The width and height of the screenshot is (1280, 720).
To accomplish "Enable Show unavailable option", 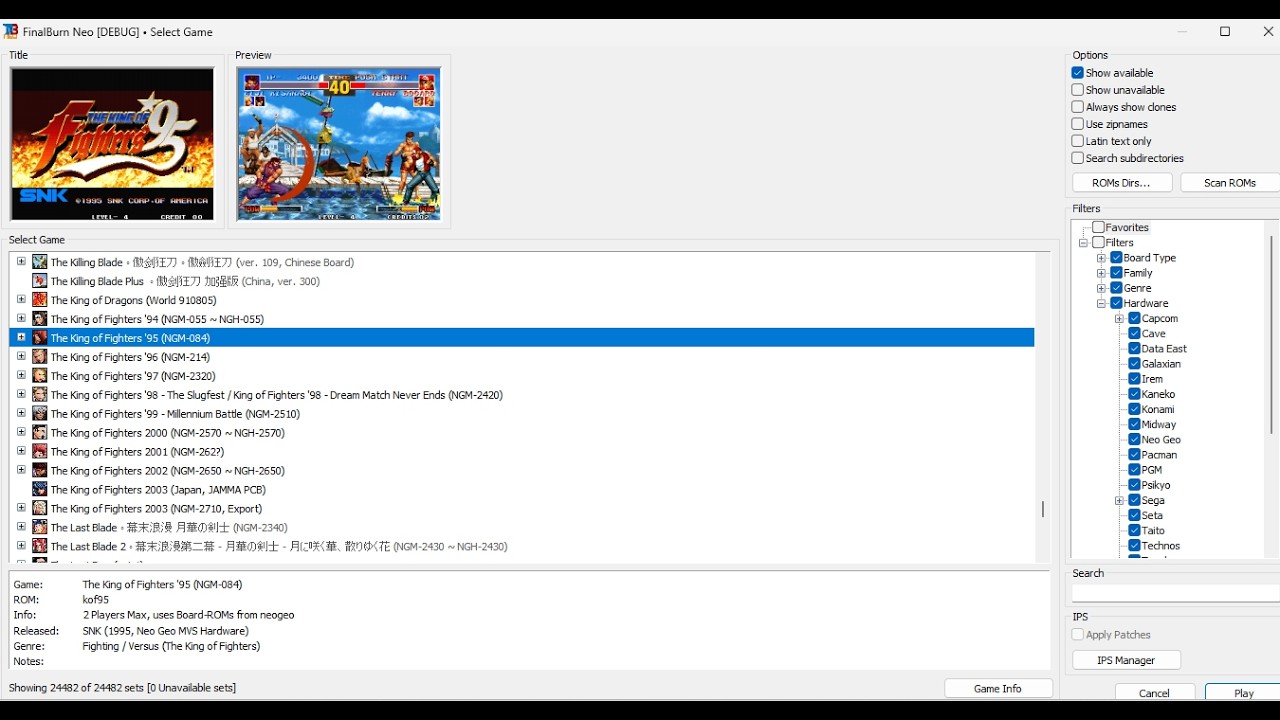I will (x=1078, y=90).
